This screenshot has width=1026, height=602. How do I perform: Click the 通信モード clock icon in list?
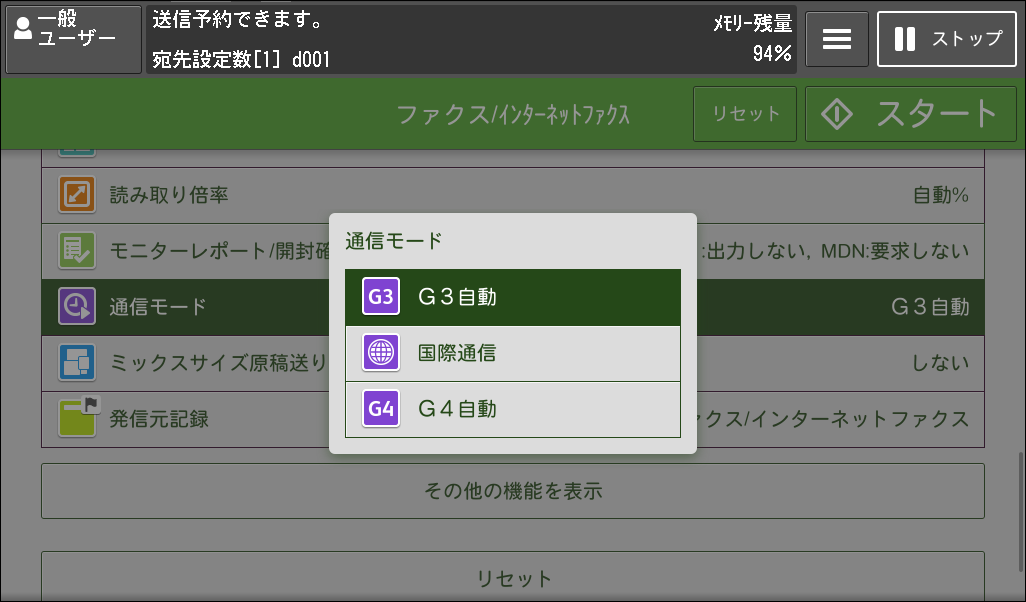(x=77, y=306)
